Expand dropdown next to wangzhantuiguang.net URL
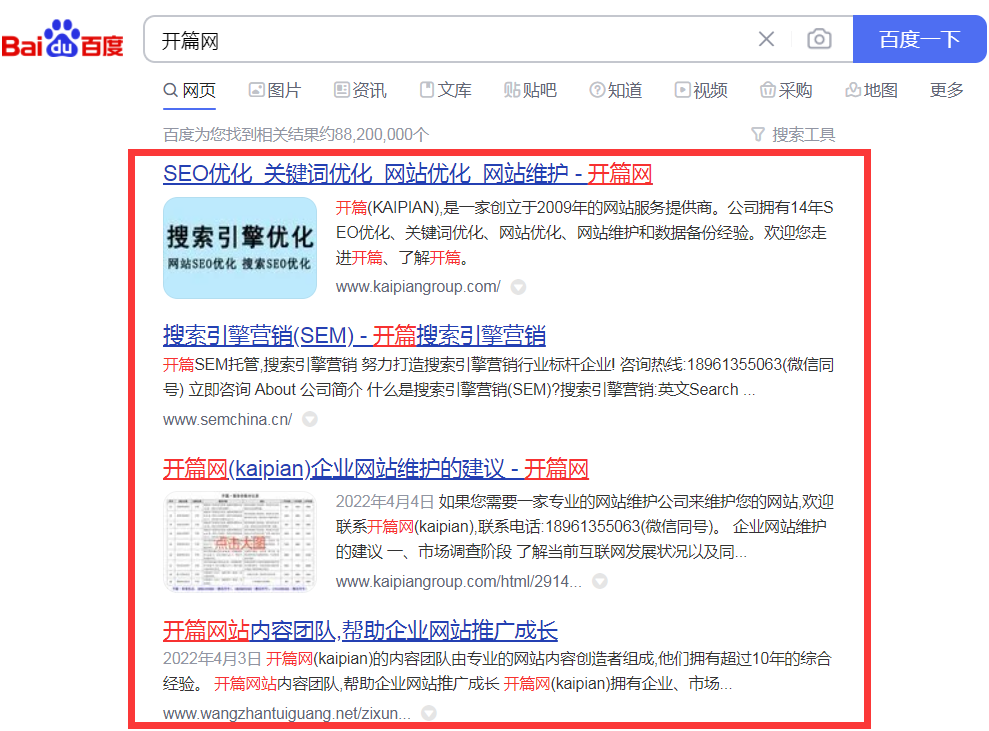 click(x=429, y=713)
